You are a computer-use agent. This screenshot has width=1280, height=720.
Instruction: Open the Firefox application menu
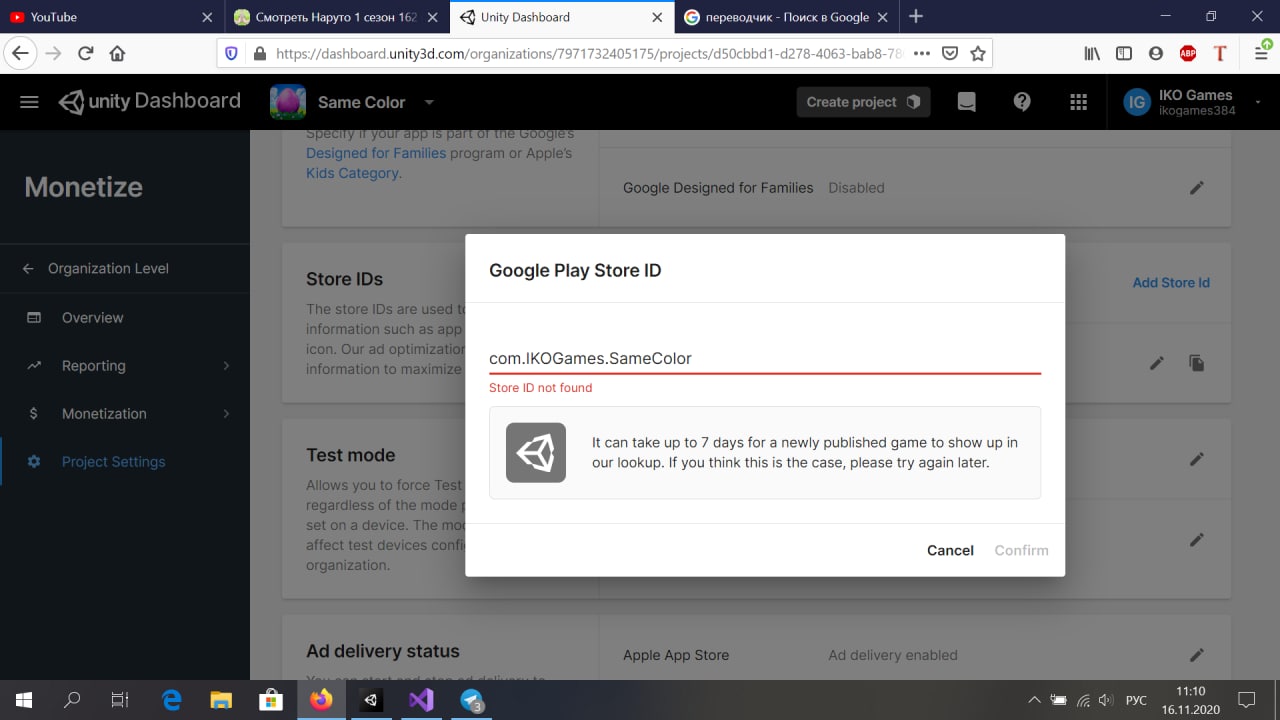coord(1261,53)
